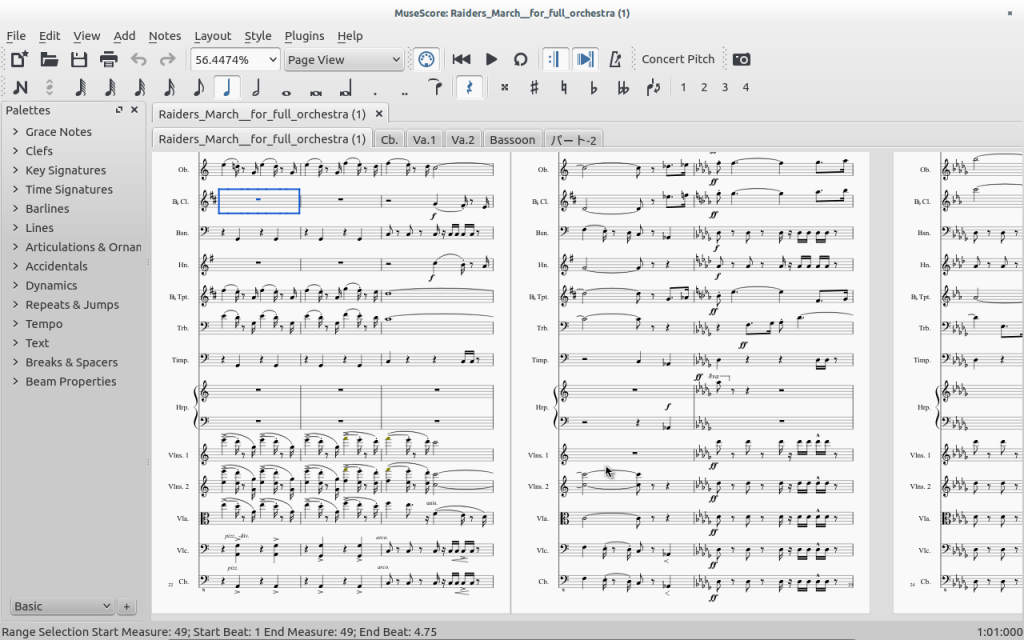Screen dimensions: 1024x640
Task: Toggle pan score during playback
Action: click(584, 59)
